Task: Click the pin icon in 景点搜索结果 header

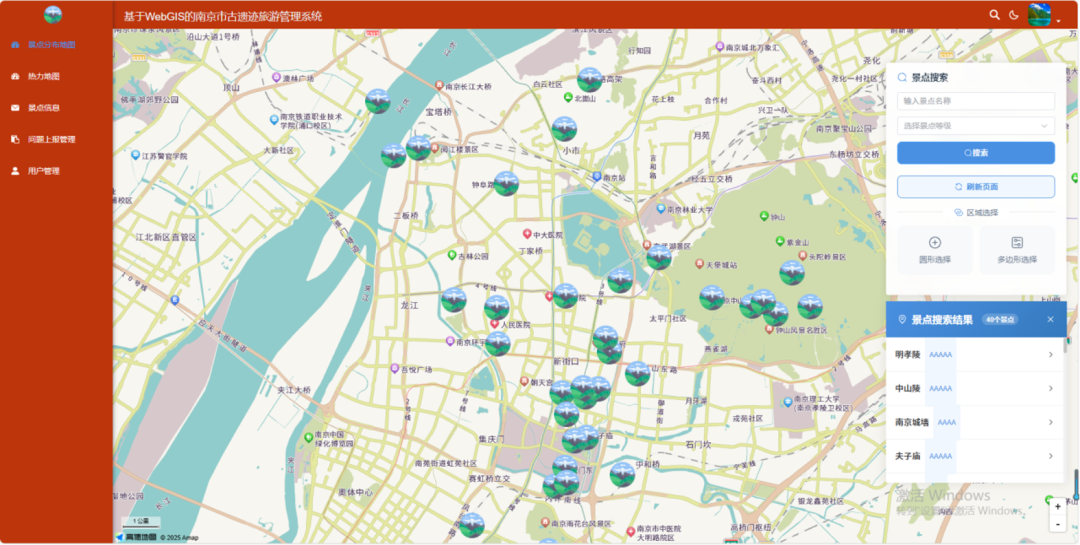Action: (x=902, y=320)
